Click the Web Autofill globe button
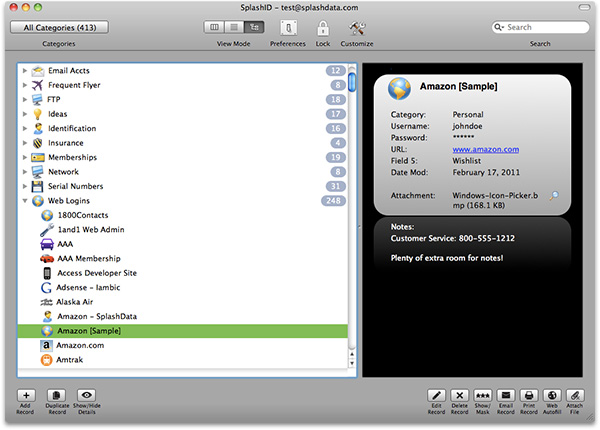Viewport: 600px width, 430px height. point(552,395)
